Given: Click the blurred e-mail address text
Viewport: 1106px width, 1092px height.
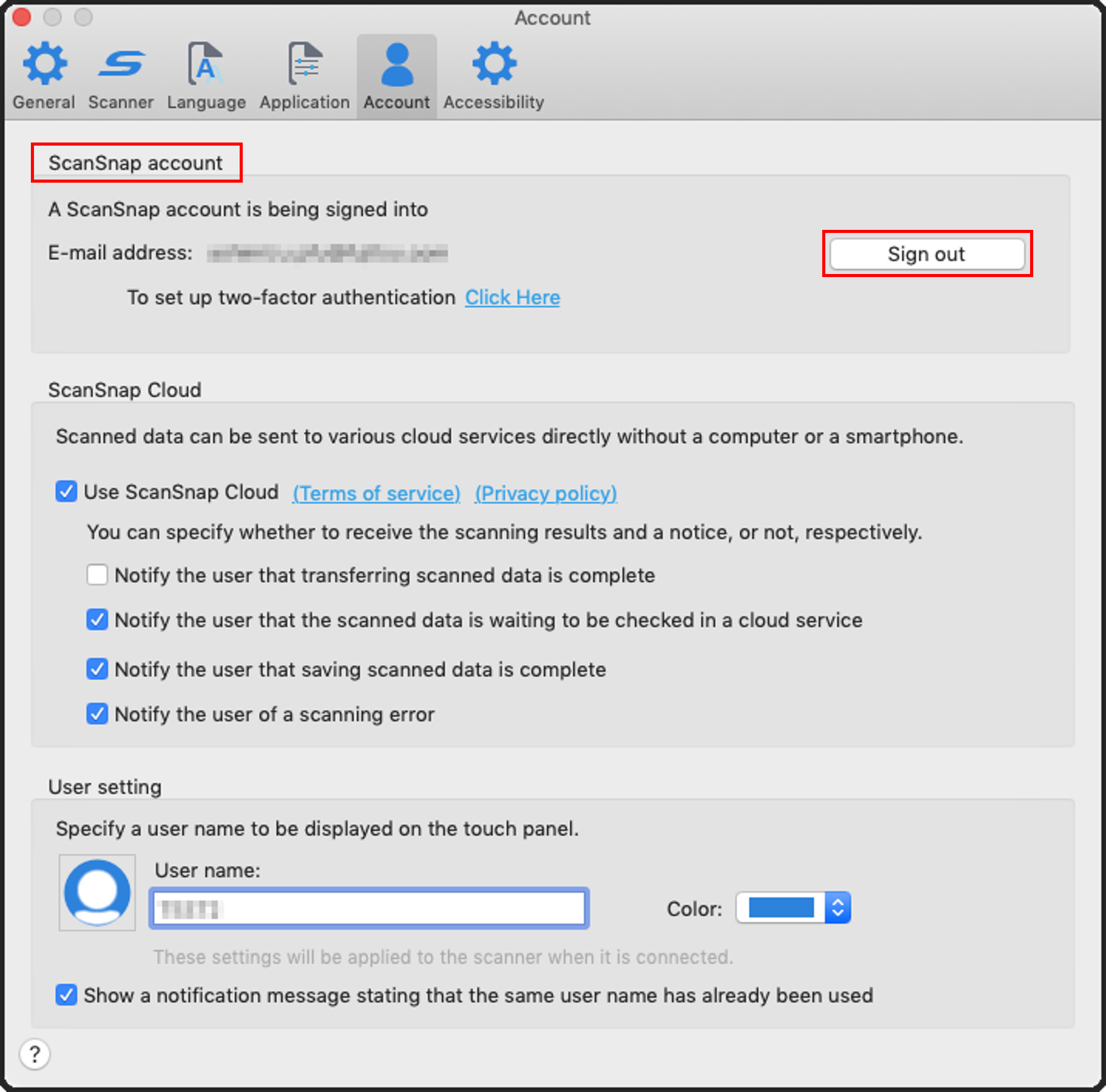Looking at the screenshot, I should click(327, 253).
